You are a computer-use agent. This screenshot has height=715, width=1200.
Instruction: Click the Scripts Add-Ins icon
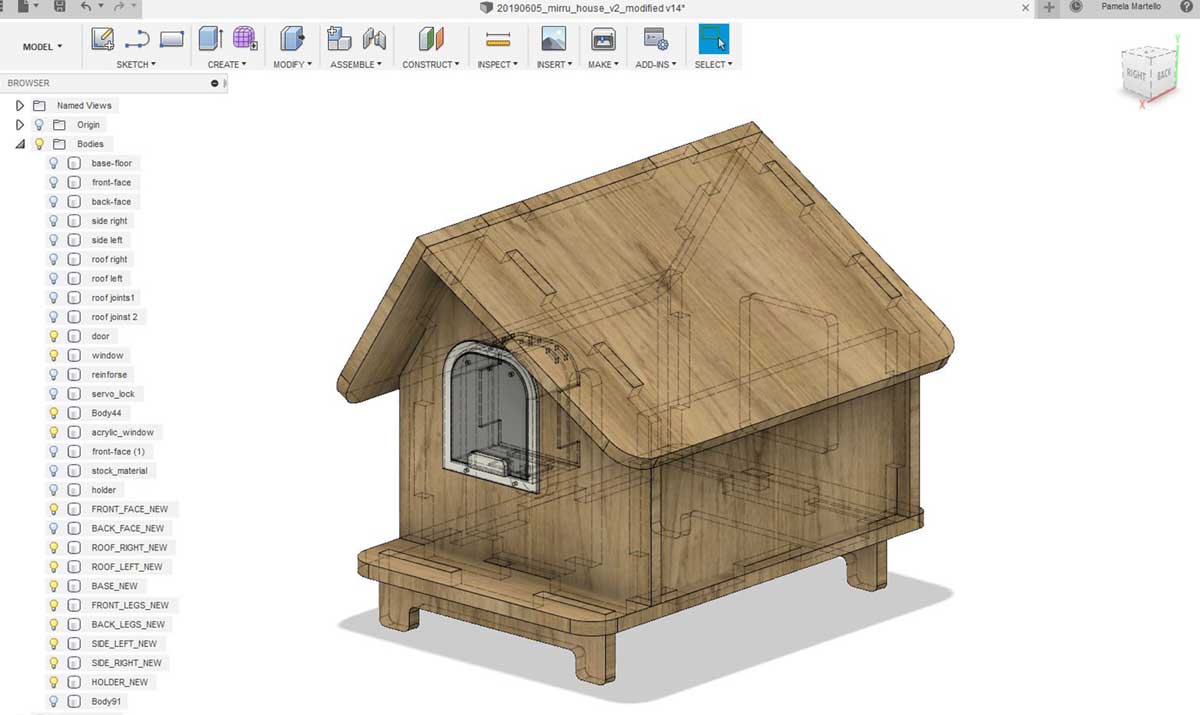point(657,39)
